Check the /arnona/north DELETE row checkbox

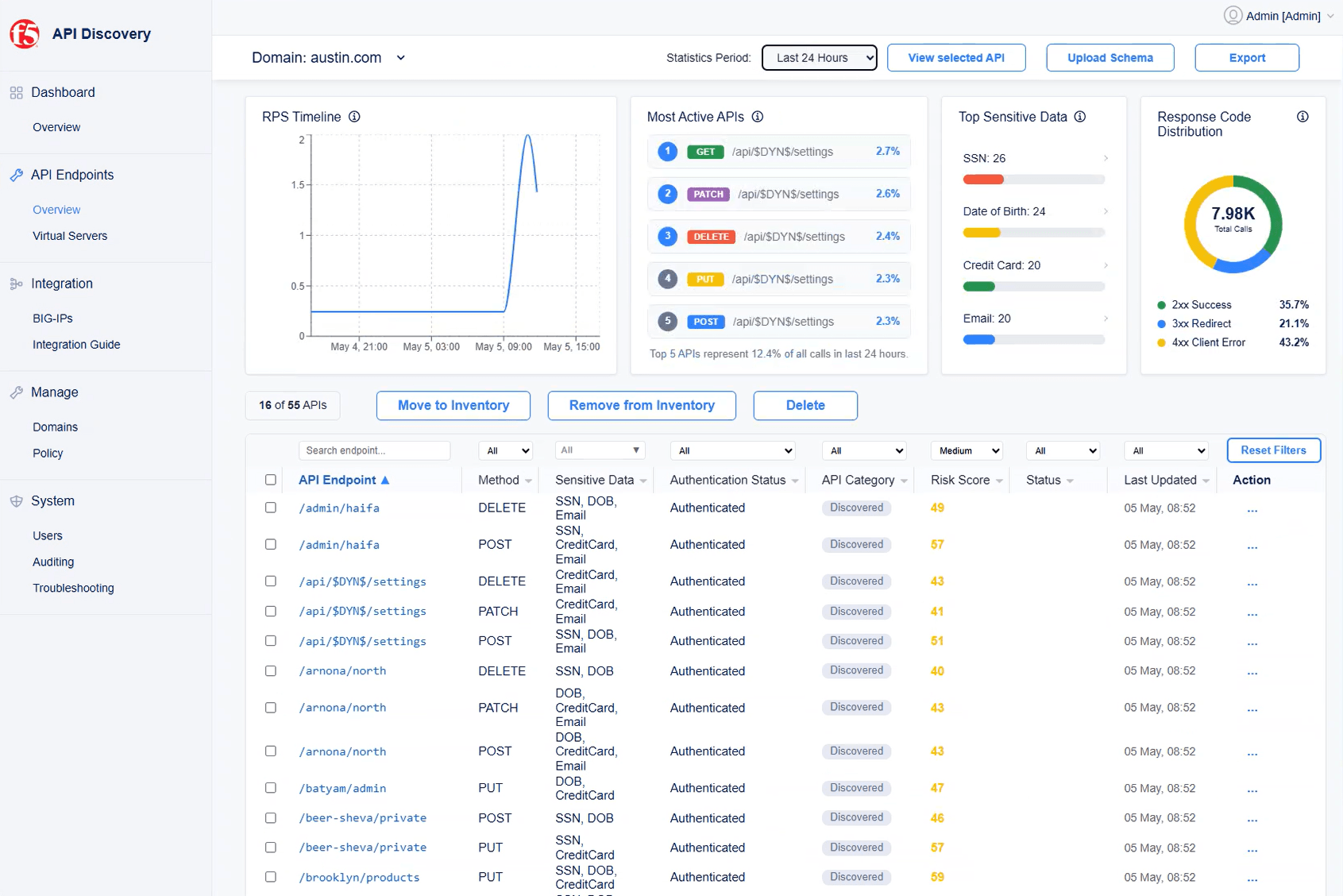coord(271,671)
